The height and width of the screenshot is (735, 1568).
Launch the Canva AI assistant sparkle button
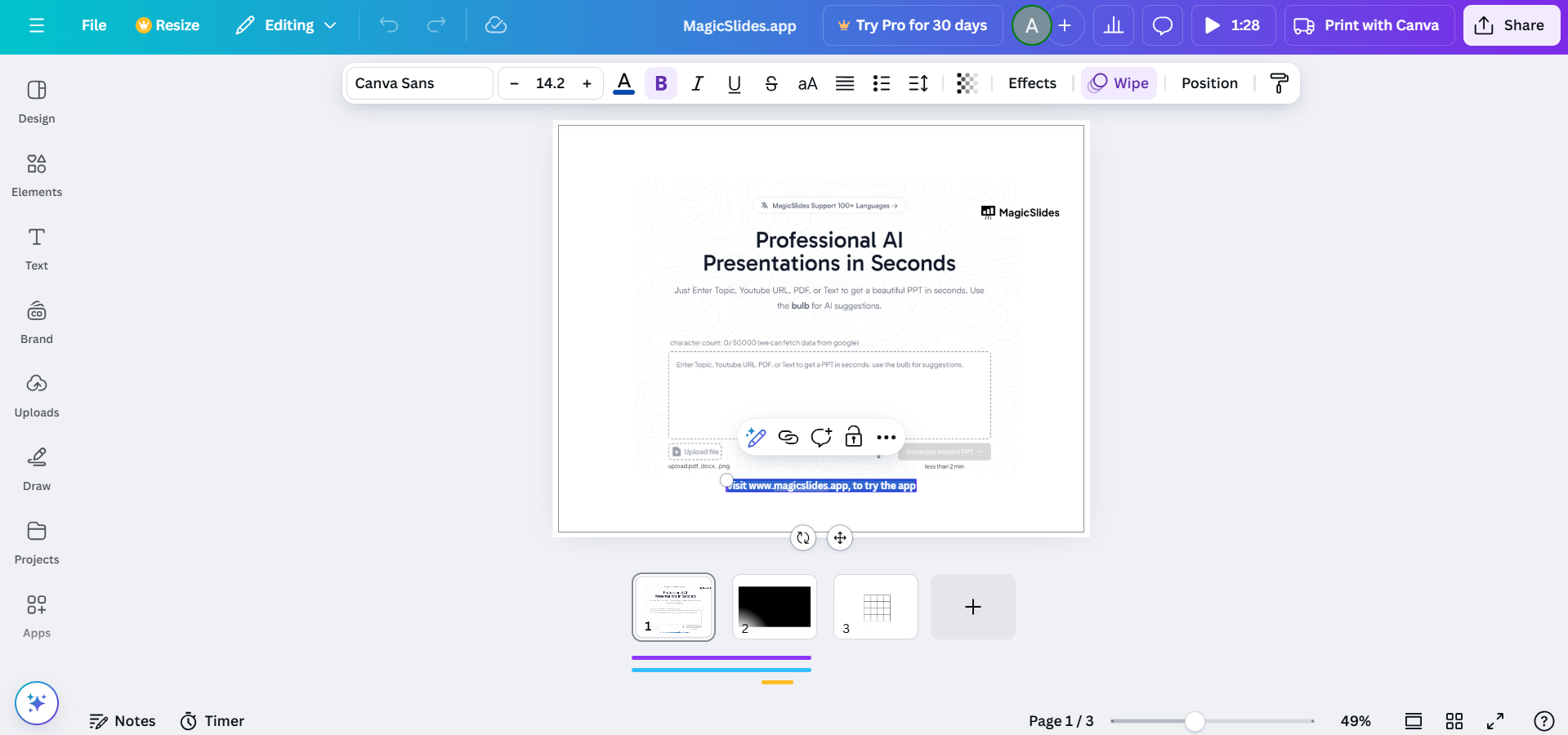[x=37, y=703]
